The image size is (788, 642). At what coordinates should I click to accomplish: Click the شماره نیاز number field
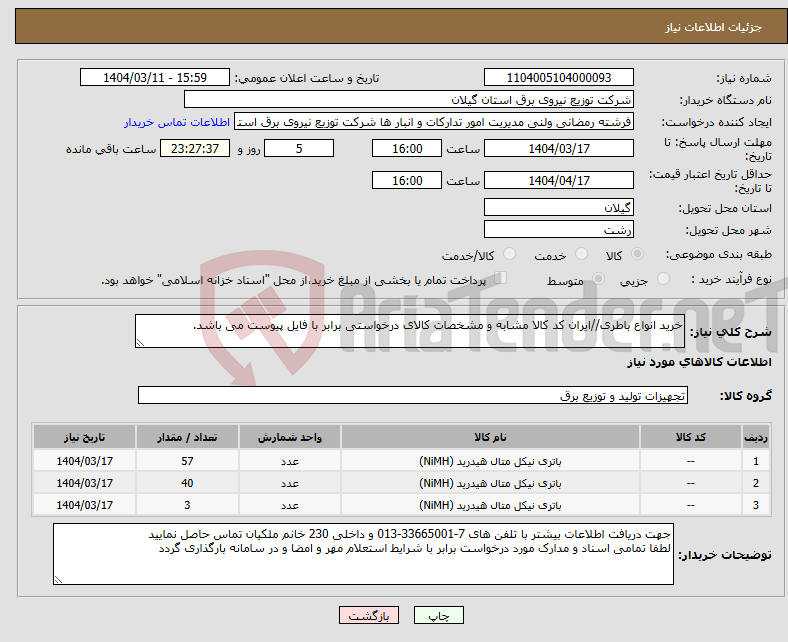[x=559, y=77]
